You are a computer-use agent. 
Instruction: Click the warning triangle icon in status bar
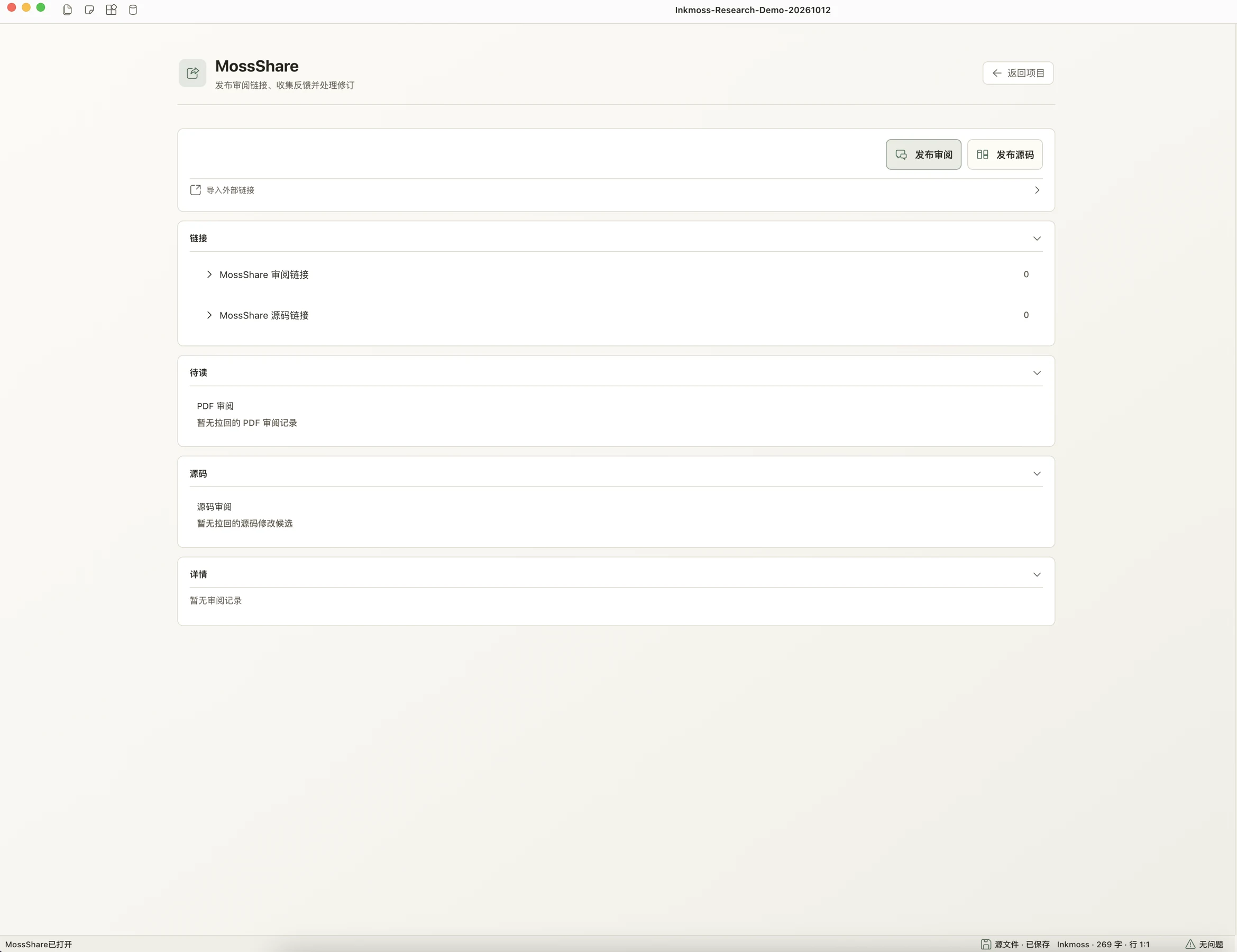click(x=1190, y=944)
